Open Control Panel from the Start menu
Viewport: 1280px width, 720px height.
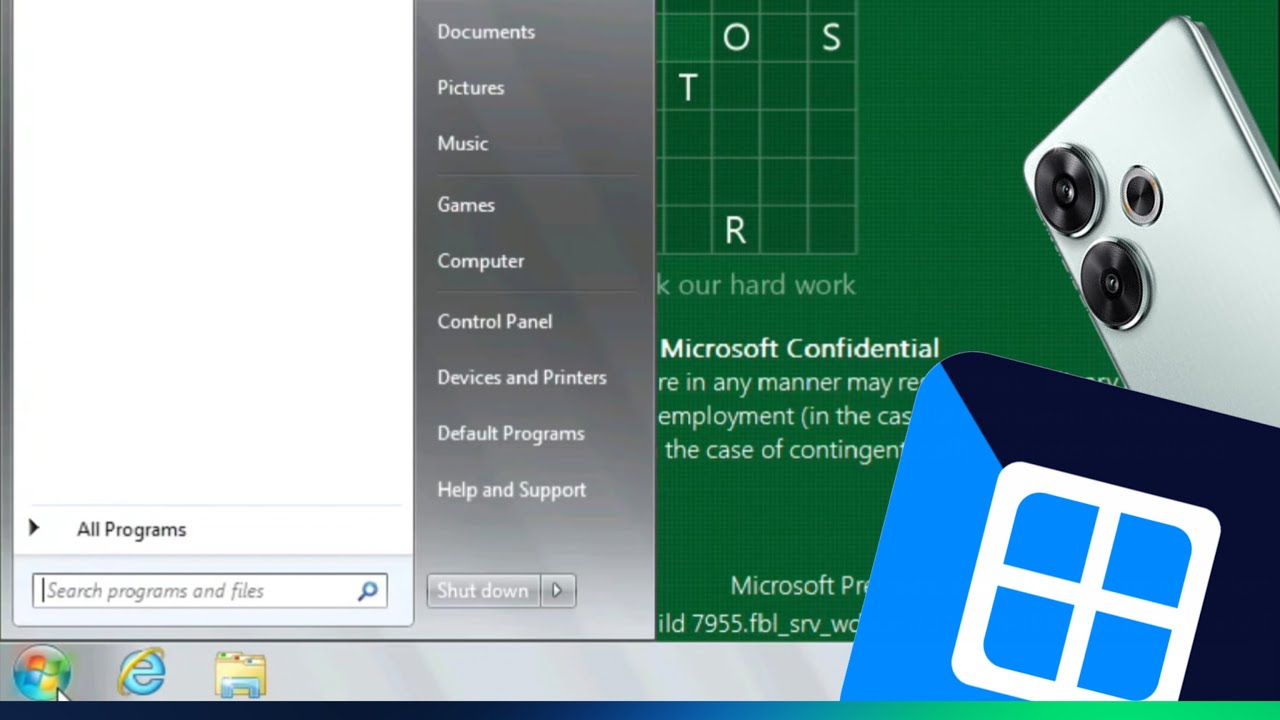495,322
